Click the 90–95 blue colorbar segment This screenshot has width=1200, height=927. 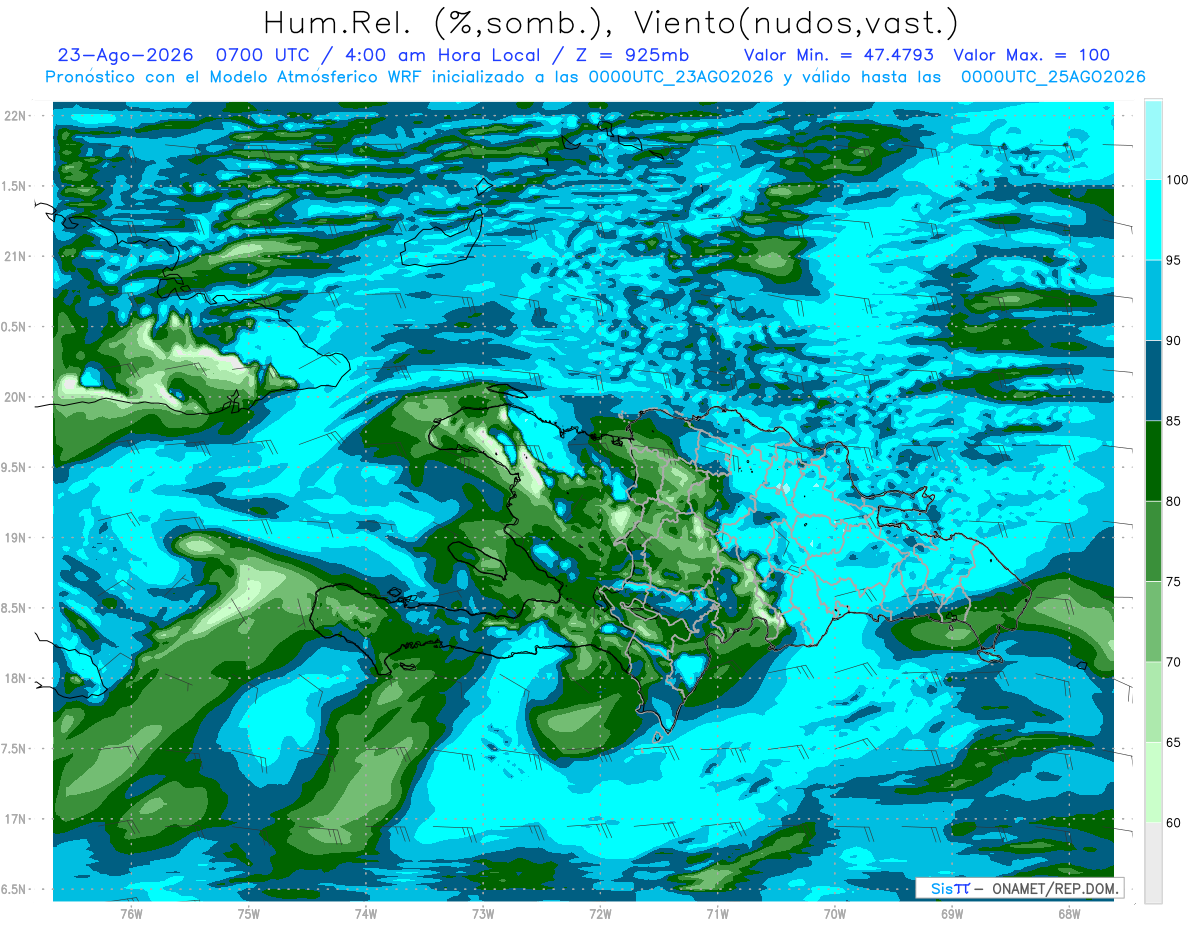(x=1153, y=300)
